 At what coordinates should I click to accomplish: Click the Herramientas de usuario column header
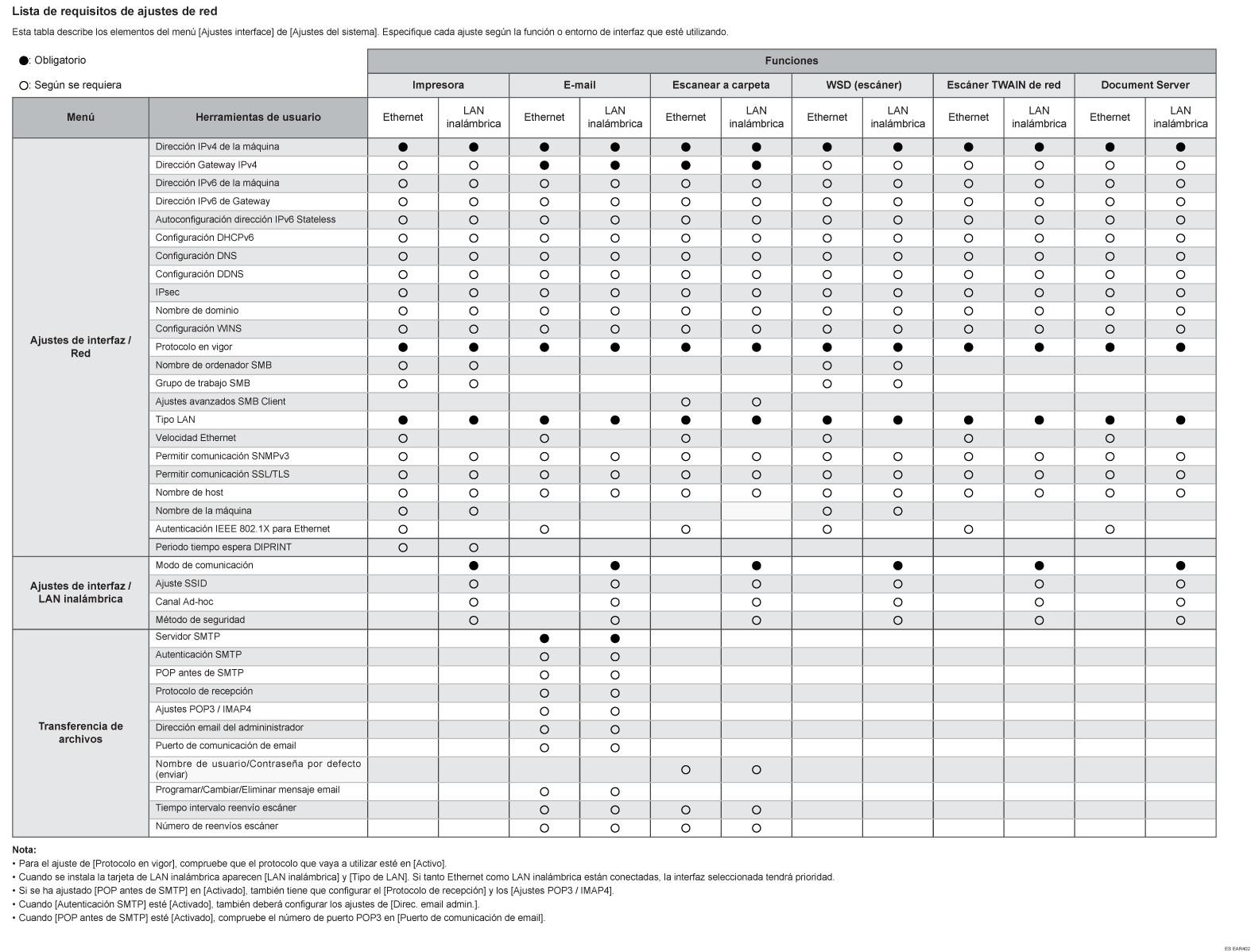pyautogui.click(x=258, y=117)
